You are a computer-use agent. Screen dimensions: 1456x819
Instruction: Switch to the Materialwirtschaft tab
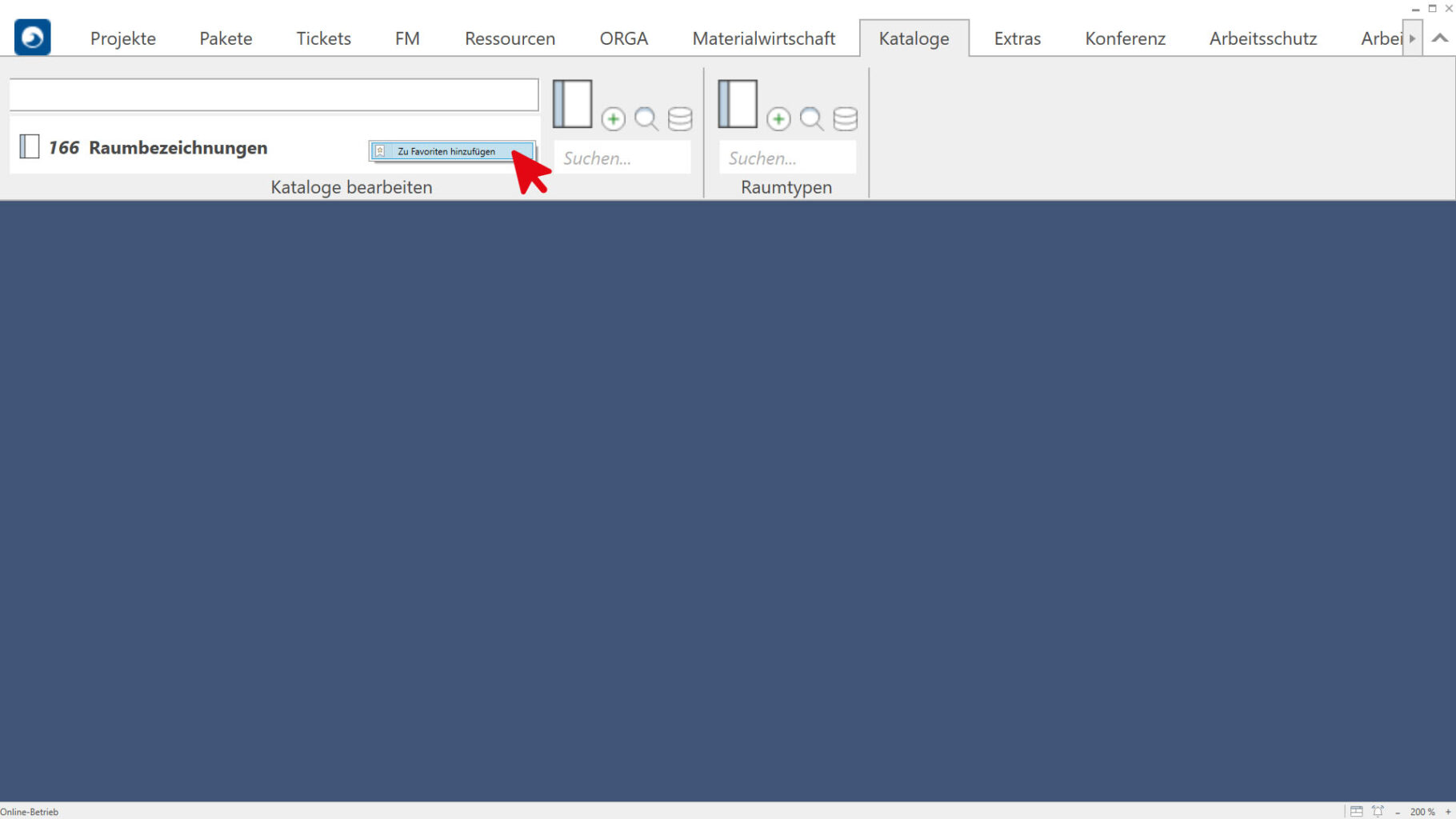763,38
